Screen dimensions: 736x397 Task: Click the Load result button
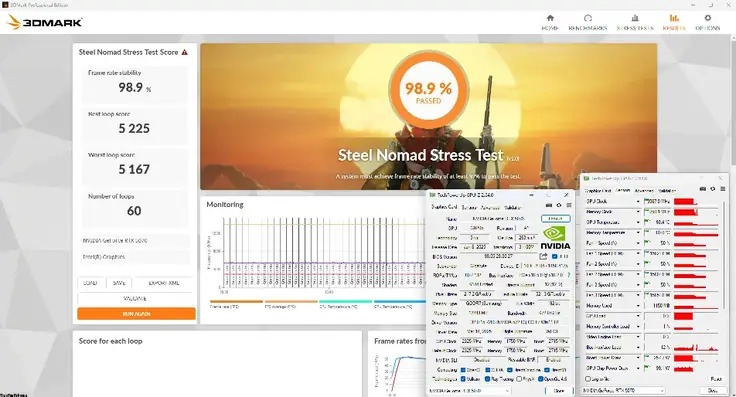pyautogui.click(x=90, y=283)
